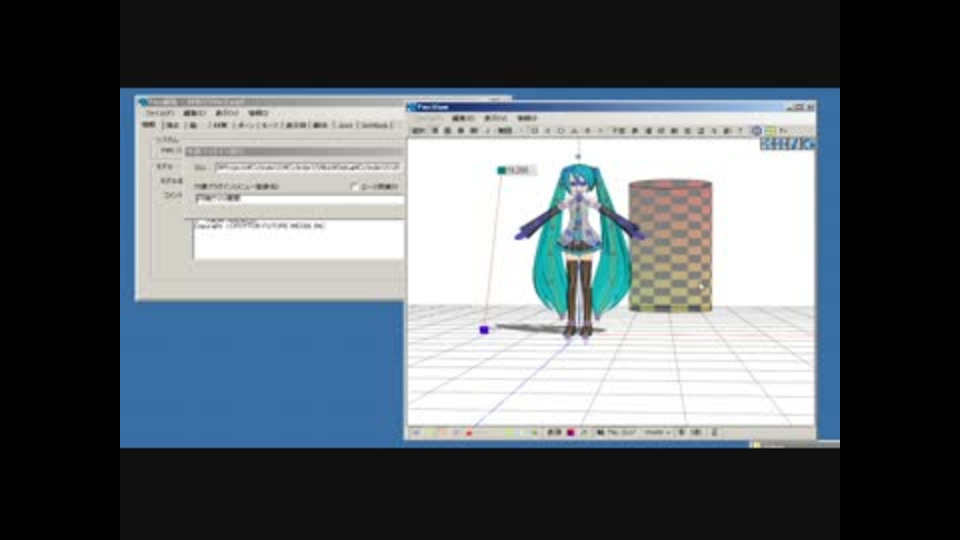Image resolution: width=960 pixels, height=540 pixels.
Task: Open the File menu in PMX editor window
Action: tap(159, 113)
